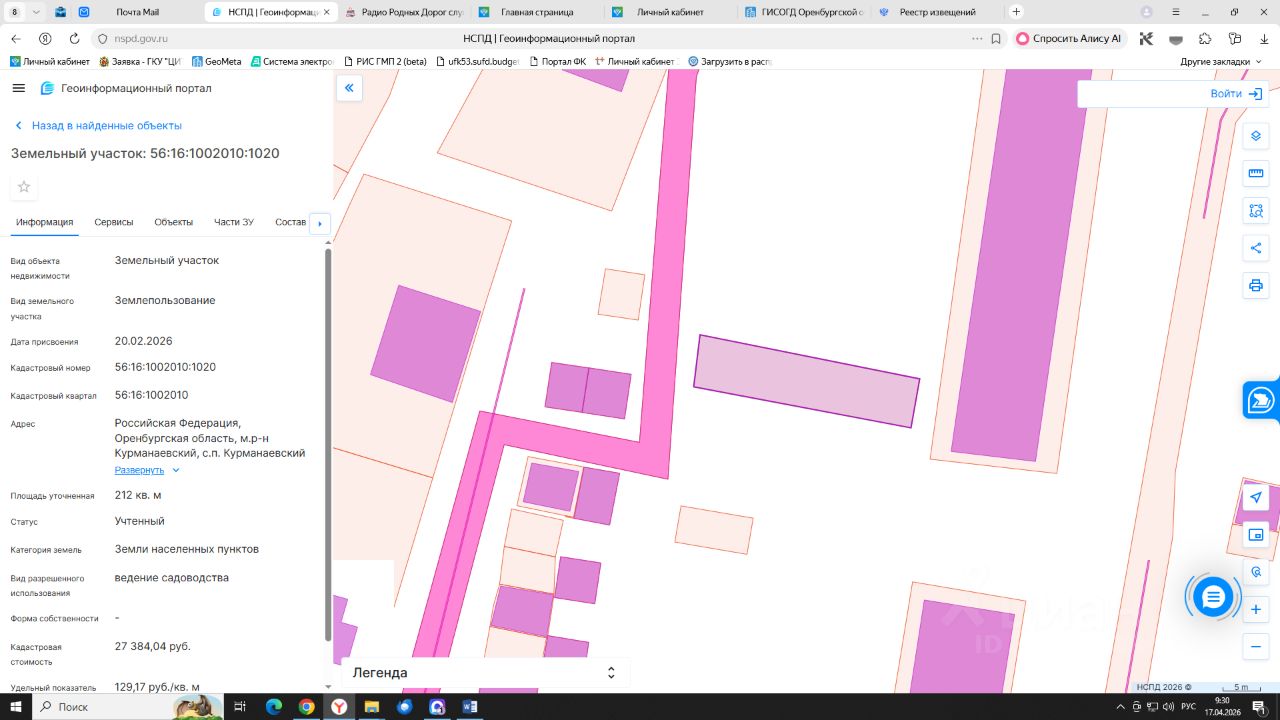Viewport: 1280px width, 720px height.
Task: Activate the area selection search tool
Action: [1256, 211]
